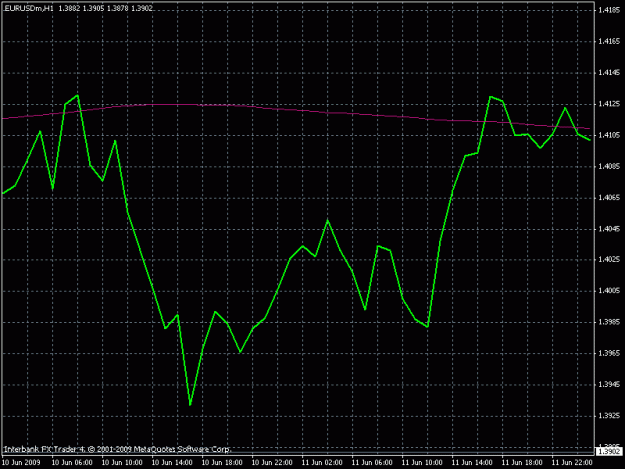This screenshot has height=469, width=625.
Task: Click the 11 Jun 22:00 time label
Action: (572, 463)
